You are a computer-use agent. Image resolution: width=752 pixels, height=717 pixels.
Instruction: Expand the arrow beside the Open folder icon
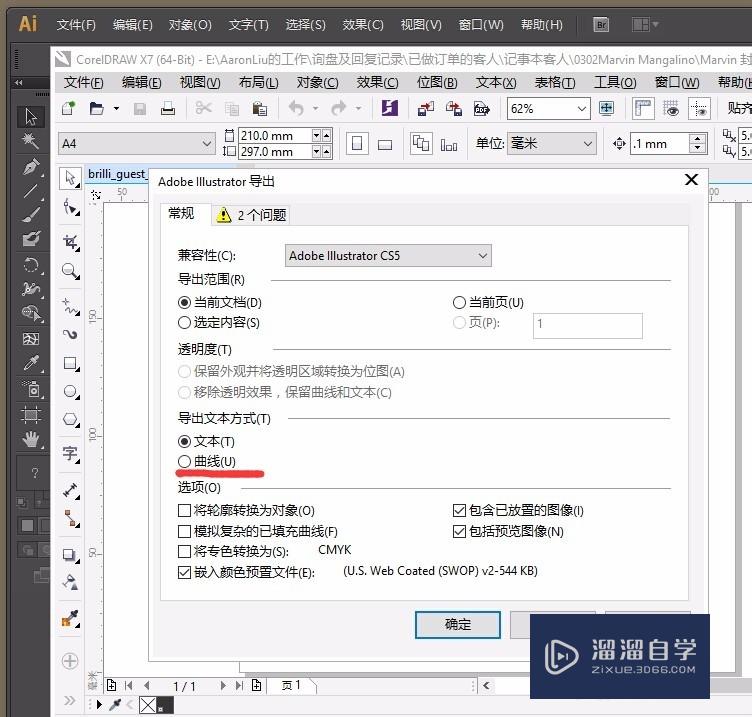point(116,109)
